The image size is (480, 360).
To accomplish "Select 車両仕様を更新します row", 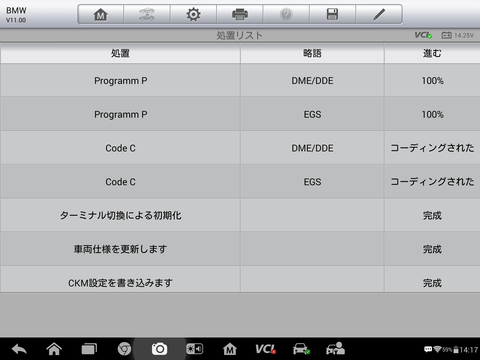I will [x=240, y=249].
